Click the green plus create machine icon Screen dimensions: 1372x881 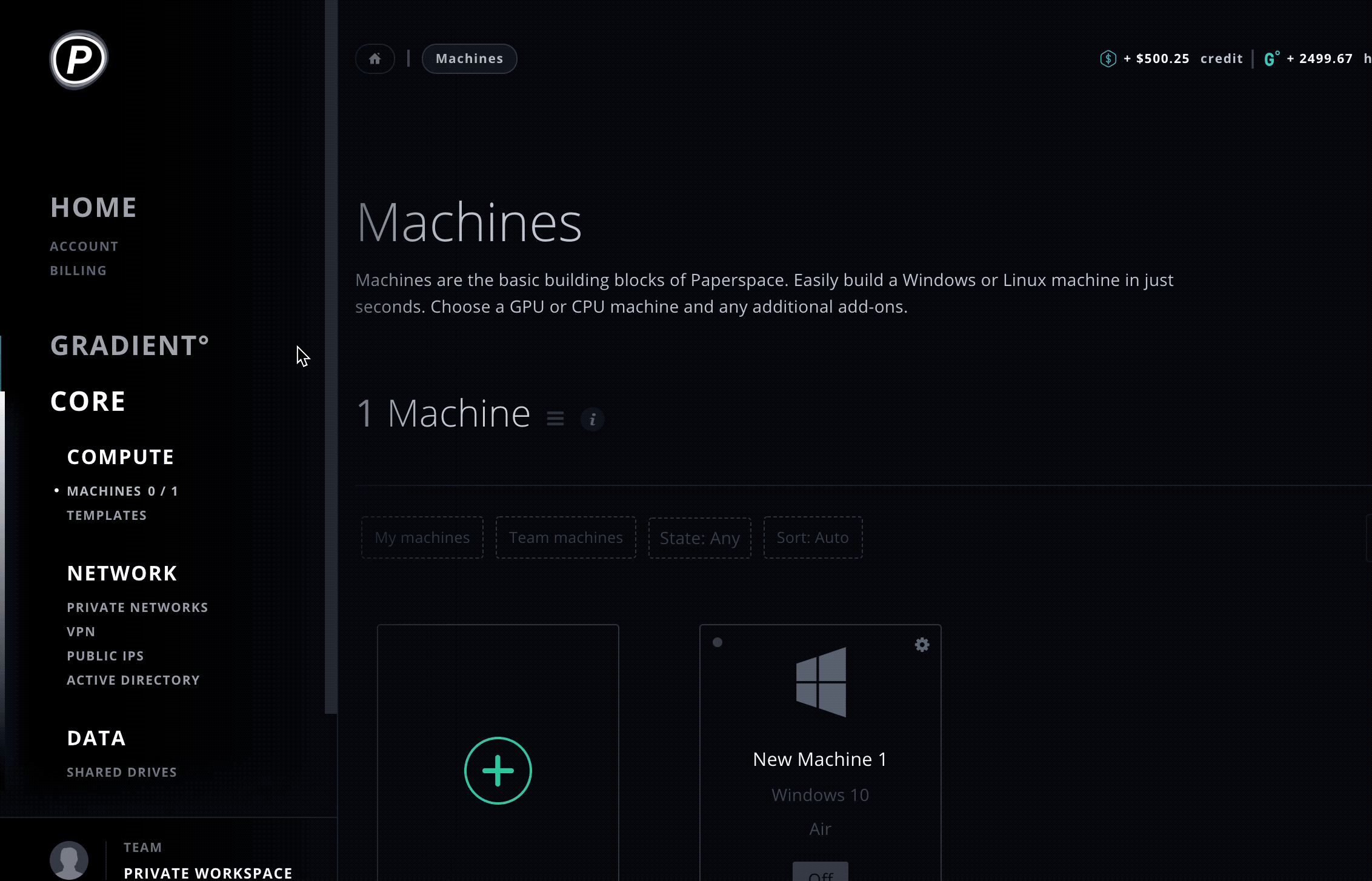point(498,771)
